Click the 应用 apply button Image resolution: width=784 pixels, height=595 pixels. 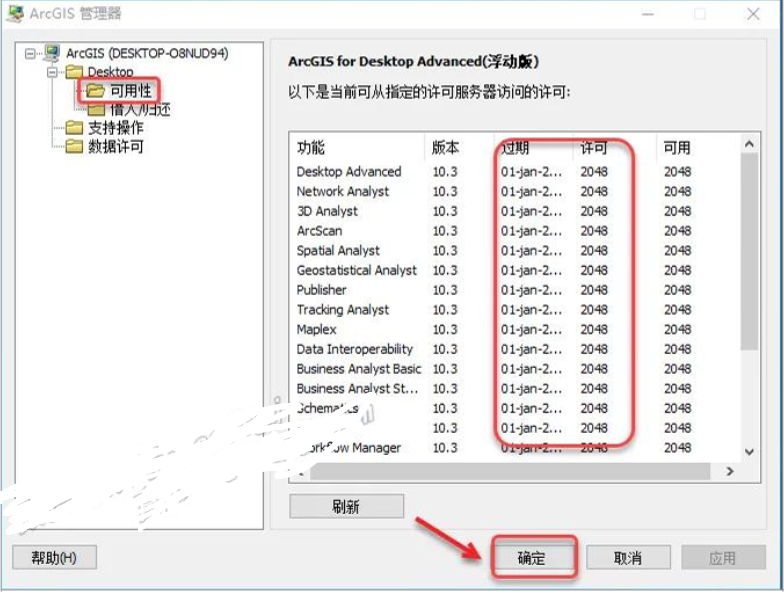point(722,558)
